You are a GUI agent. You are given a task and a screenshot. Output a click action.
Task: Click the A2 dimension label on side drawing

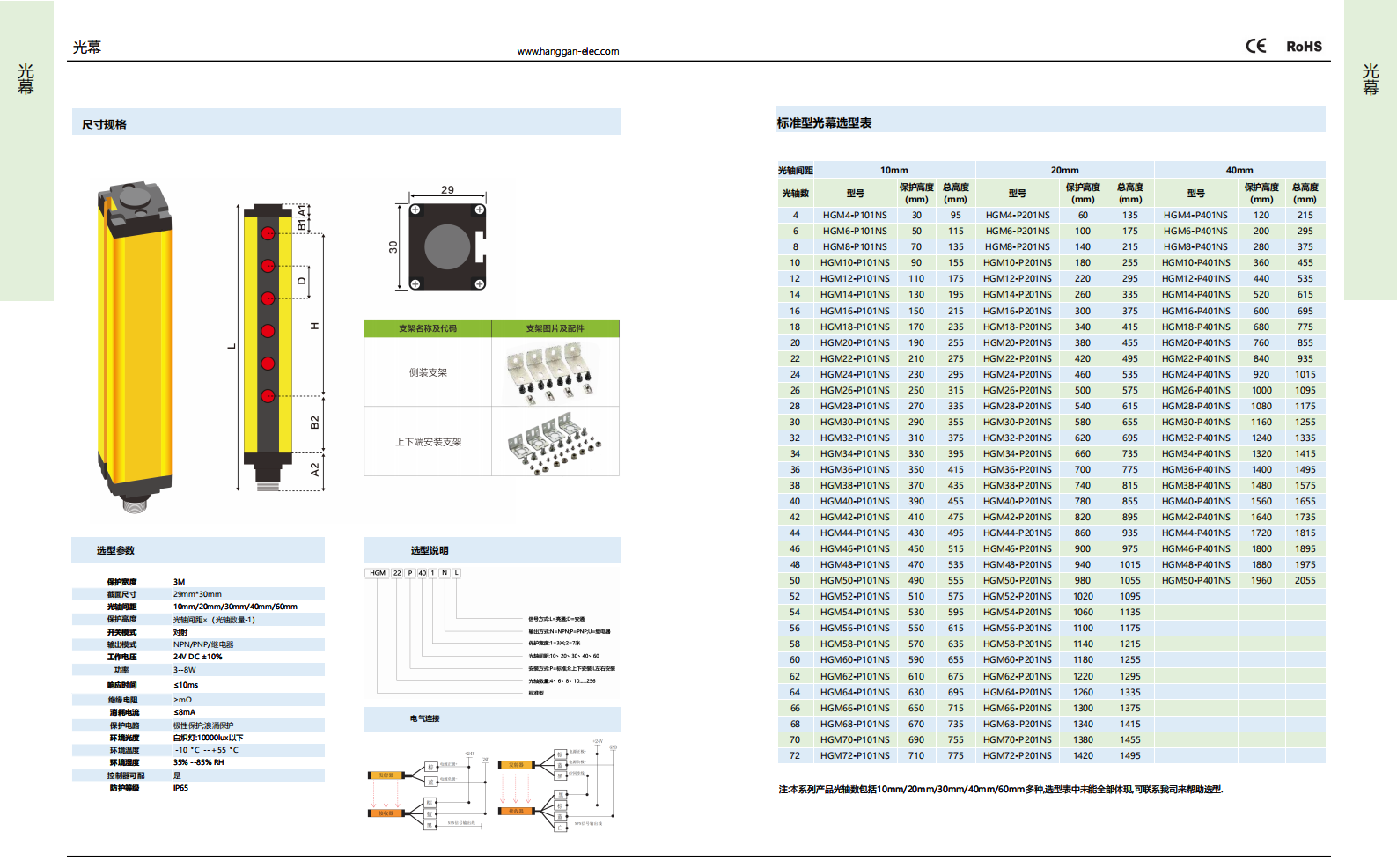[314, 470]
